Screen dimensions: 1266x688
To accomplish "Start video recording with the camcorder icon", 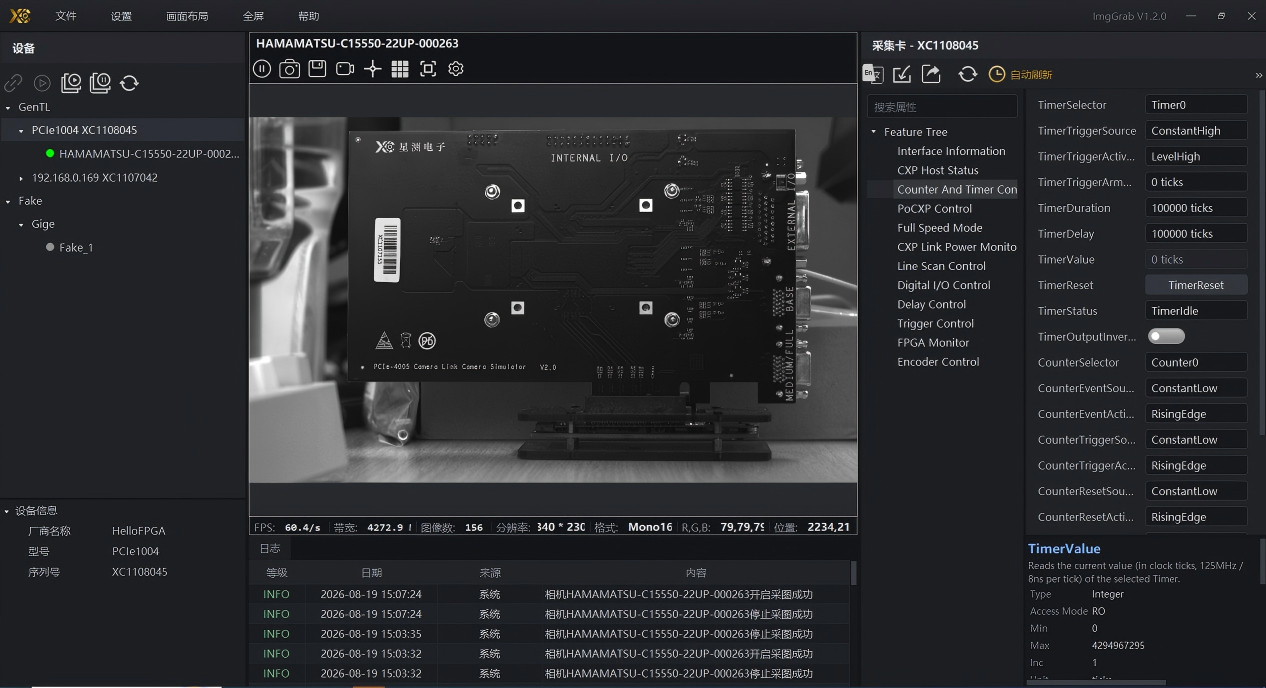I will [x=345, y=68].
